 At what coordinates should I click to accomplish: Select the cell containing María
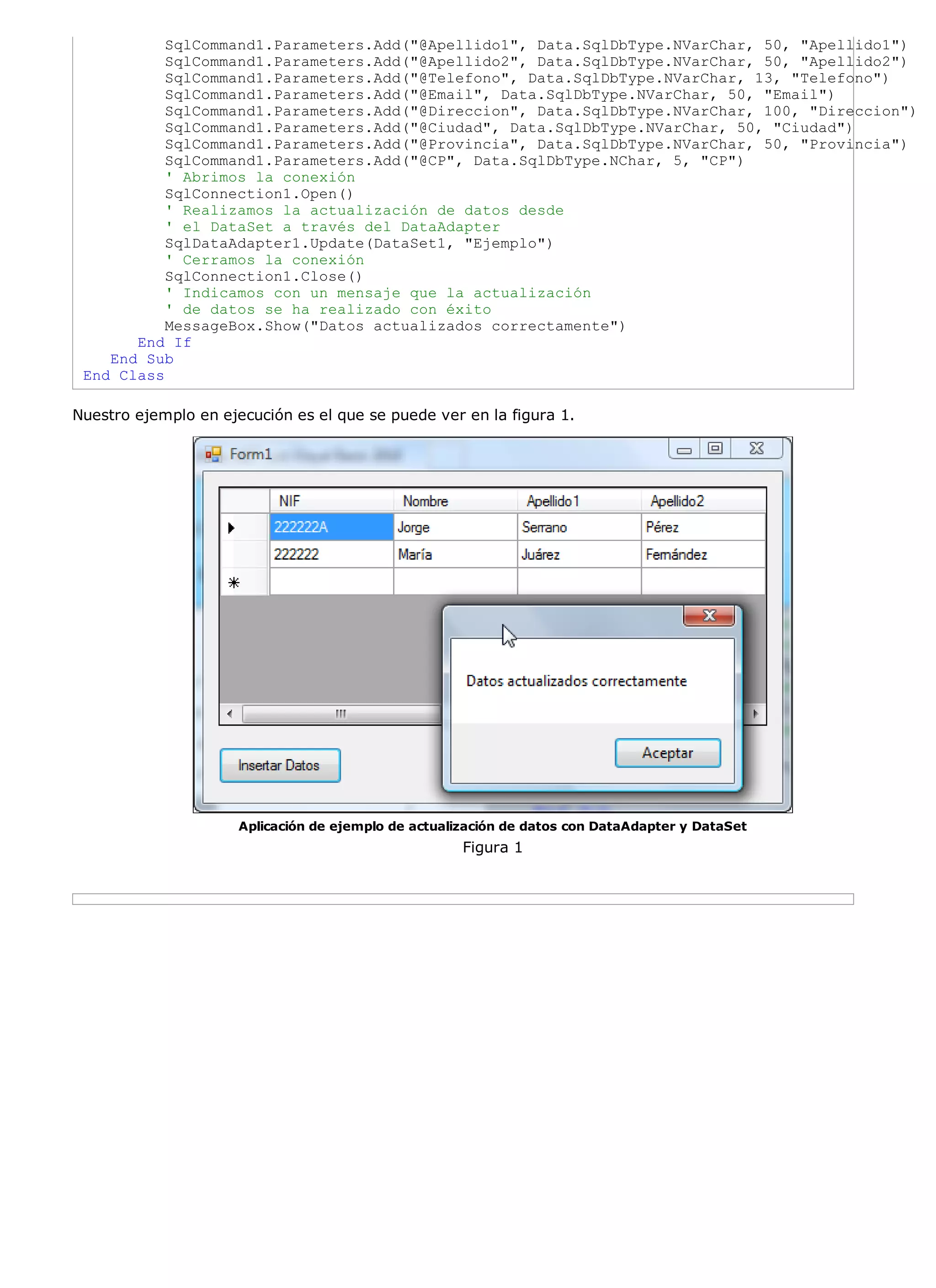click(x=455, y=554)
